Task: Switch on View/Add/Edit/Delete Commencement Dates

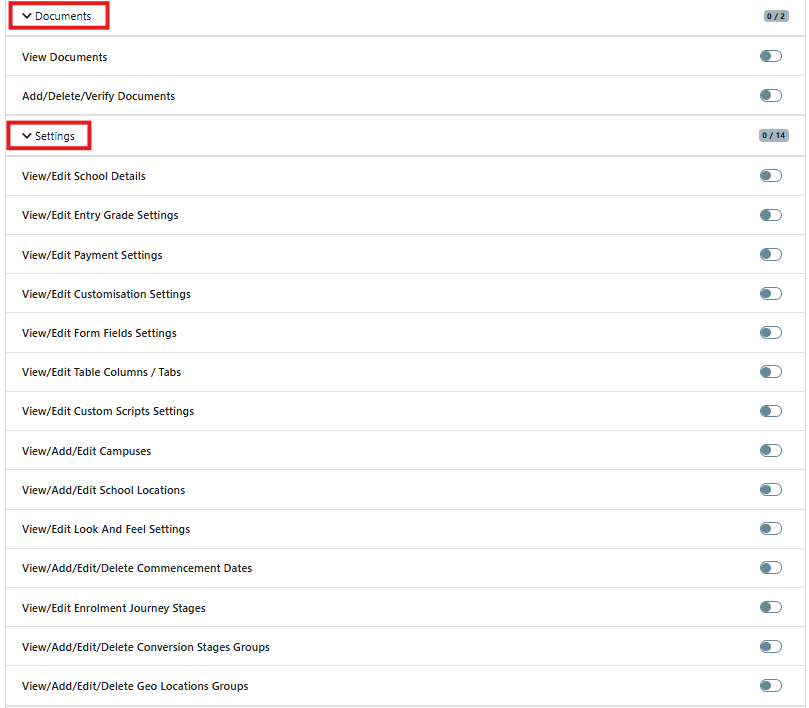Action: pos(770,568)
